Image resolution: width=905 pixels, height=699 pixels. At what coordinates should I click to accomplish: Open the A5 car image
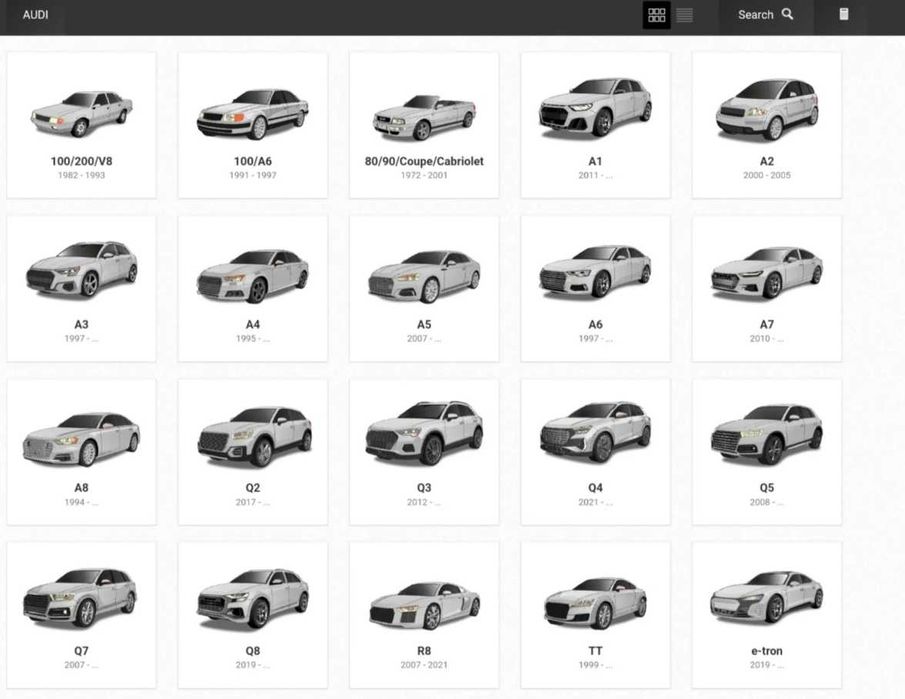coord(424,276)
